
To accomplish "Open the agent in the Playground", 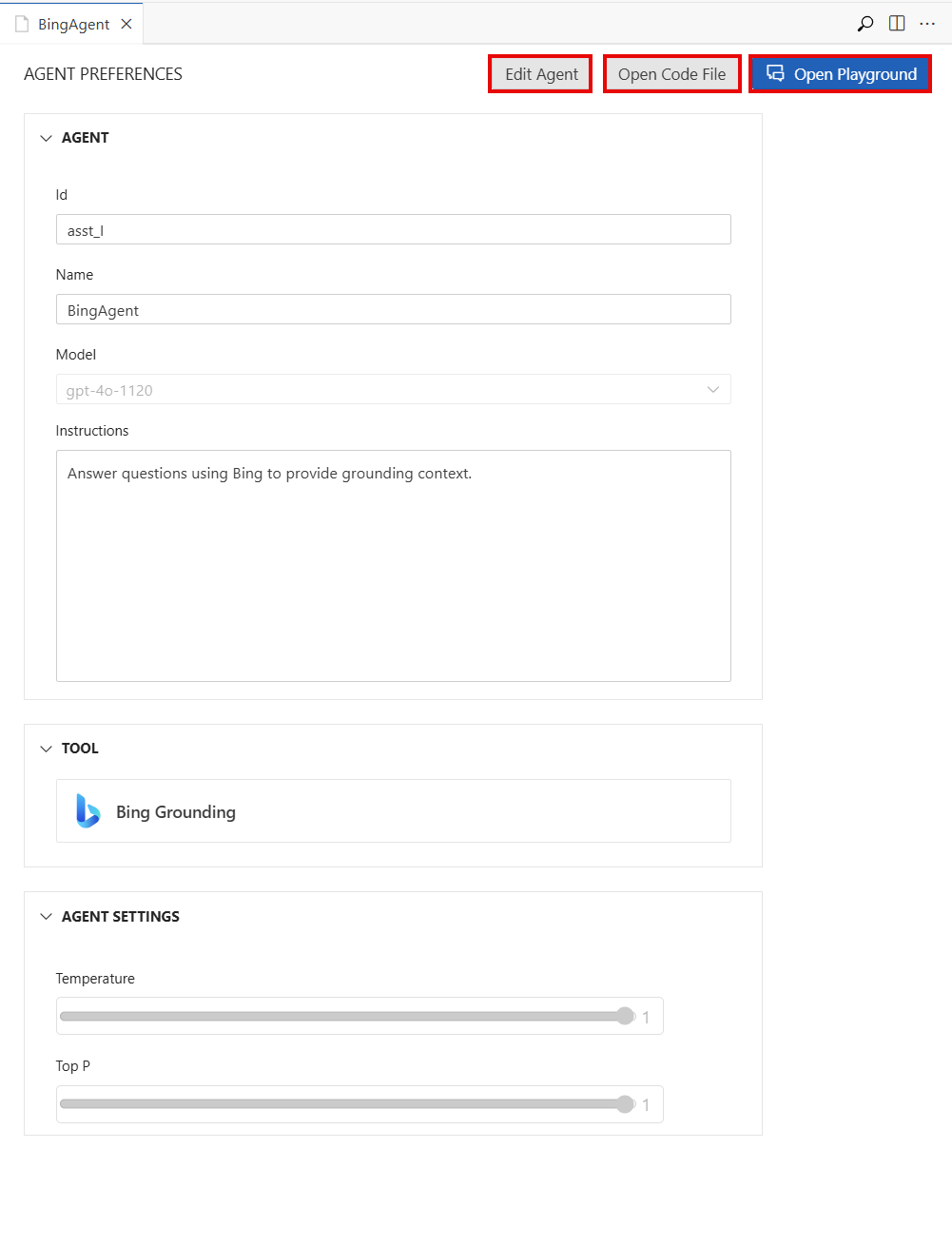I will coord(840,73).
